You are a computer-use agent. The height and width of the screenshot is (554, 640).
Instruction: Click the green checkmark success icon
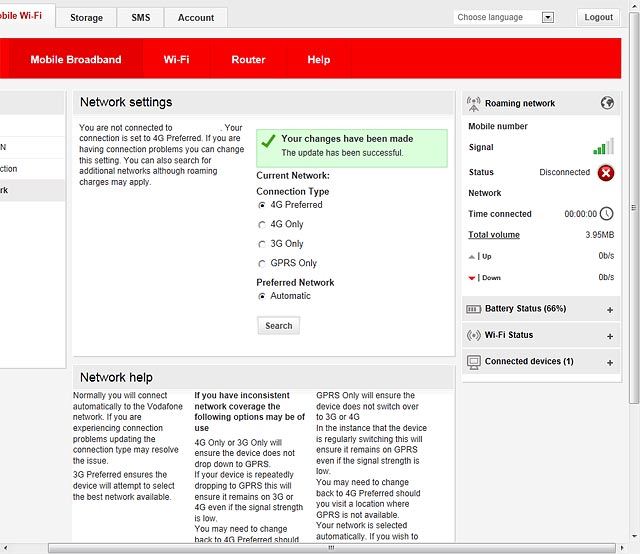coord(268,141)
